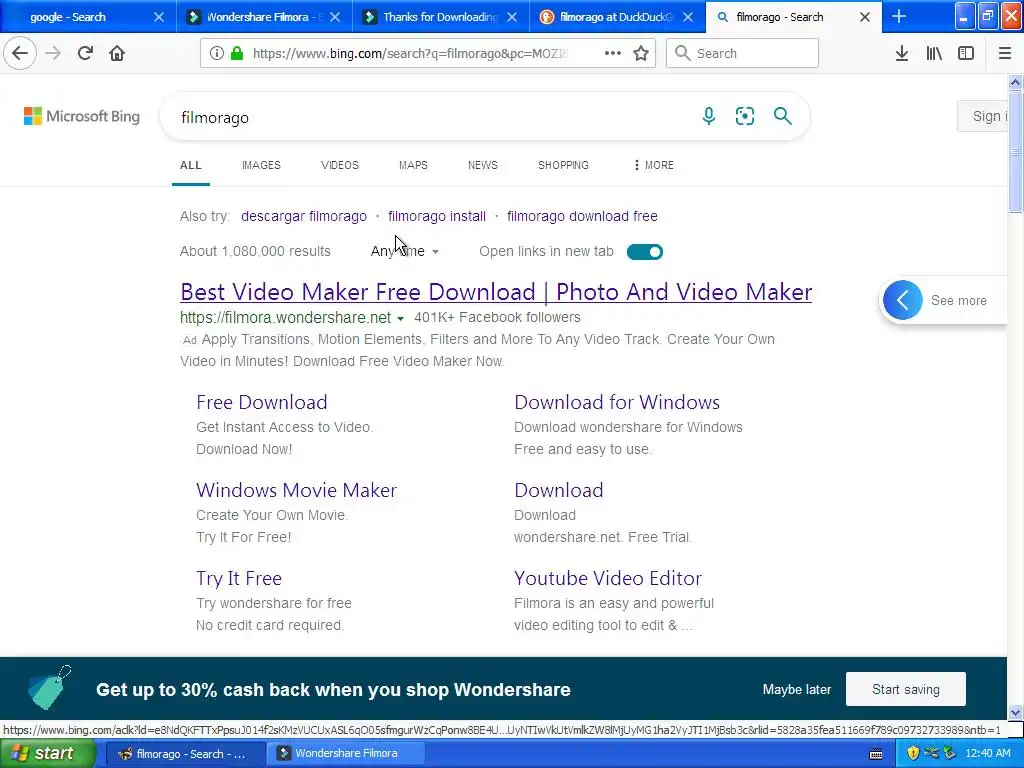
Task: Click the descargar filmorago suggestion
Action: tap(304, 216)
